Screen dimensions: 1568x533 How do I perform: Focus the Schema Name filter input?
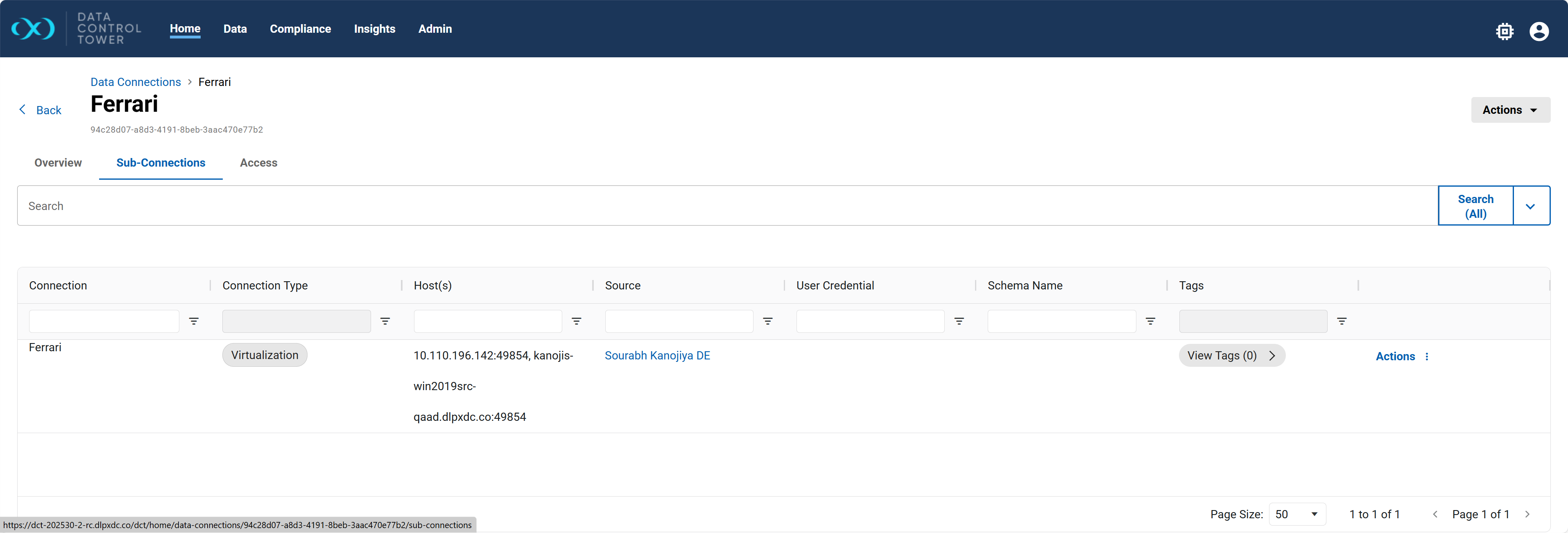click(x=1061, y=321)
